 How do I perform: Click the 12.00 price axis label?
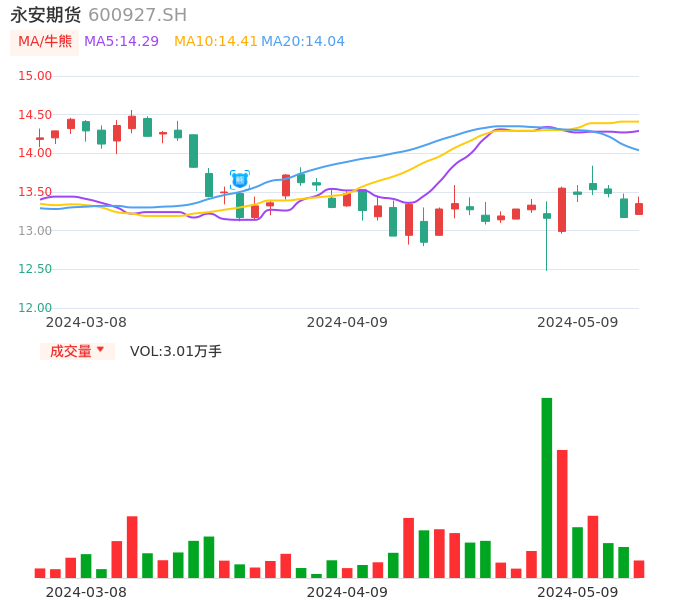[x=35, y=308]
